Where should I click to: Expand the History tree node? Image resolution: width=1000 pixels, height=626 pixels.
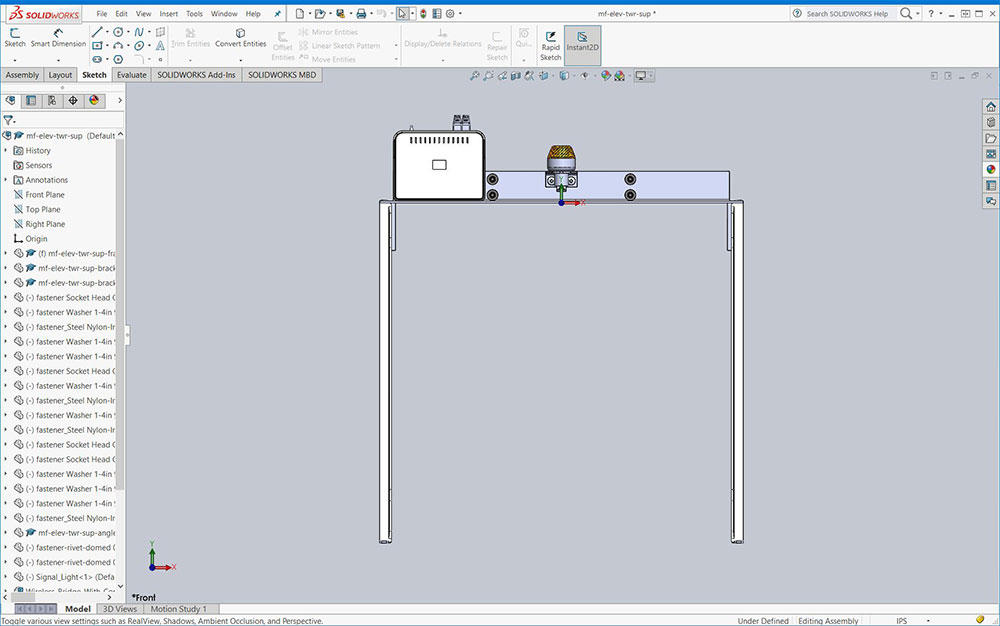click(x=6, y=151)
